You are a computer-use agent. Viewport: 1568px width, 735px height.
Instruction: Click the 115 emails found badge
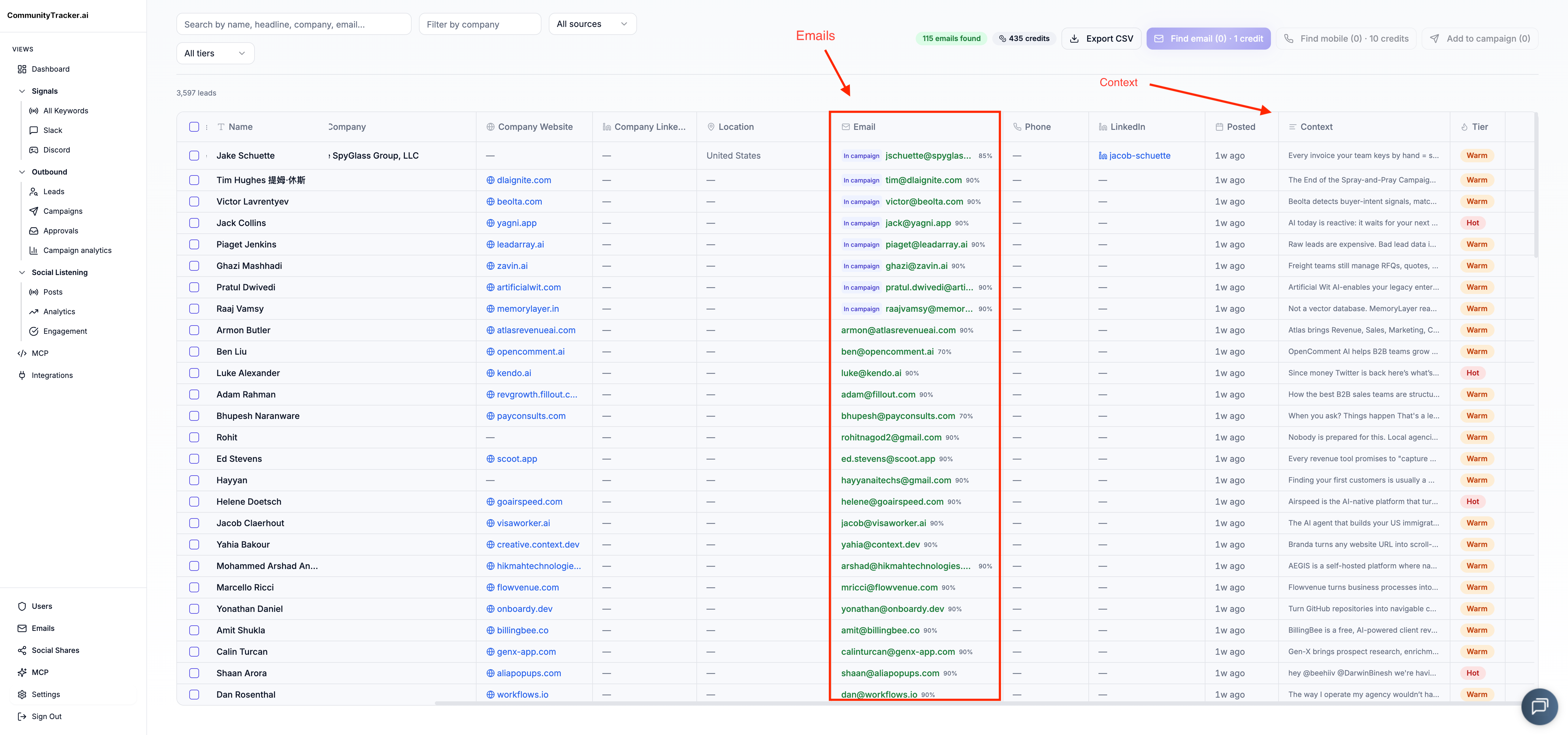(952, 38)
